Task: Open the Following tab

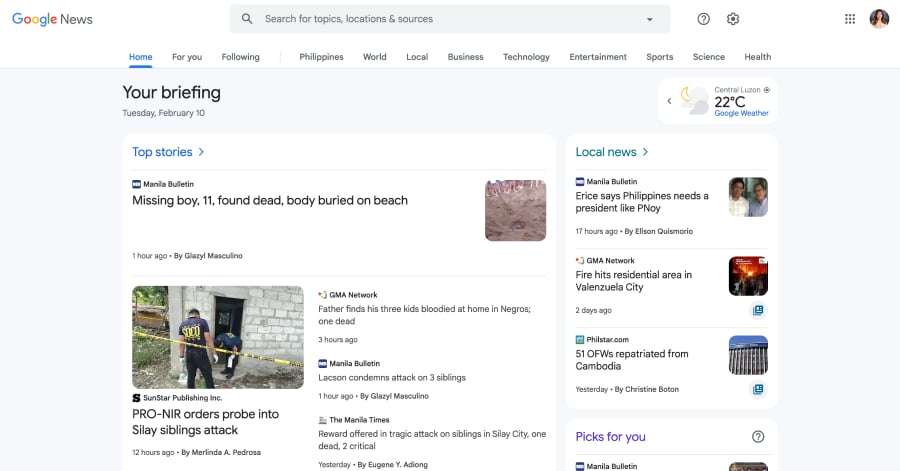Action: tap(240, 57)
